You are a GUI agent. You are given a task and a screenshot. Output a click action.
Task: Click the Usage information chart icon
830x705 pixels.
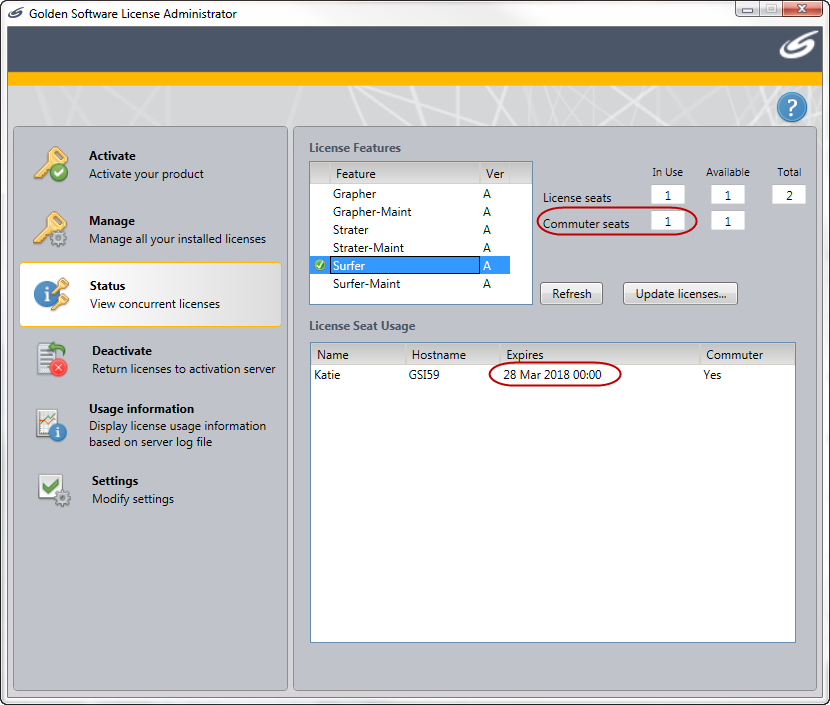point(51,424)
